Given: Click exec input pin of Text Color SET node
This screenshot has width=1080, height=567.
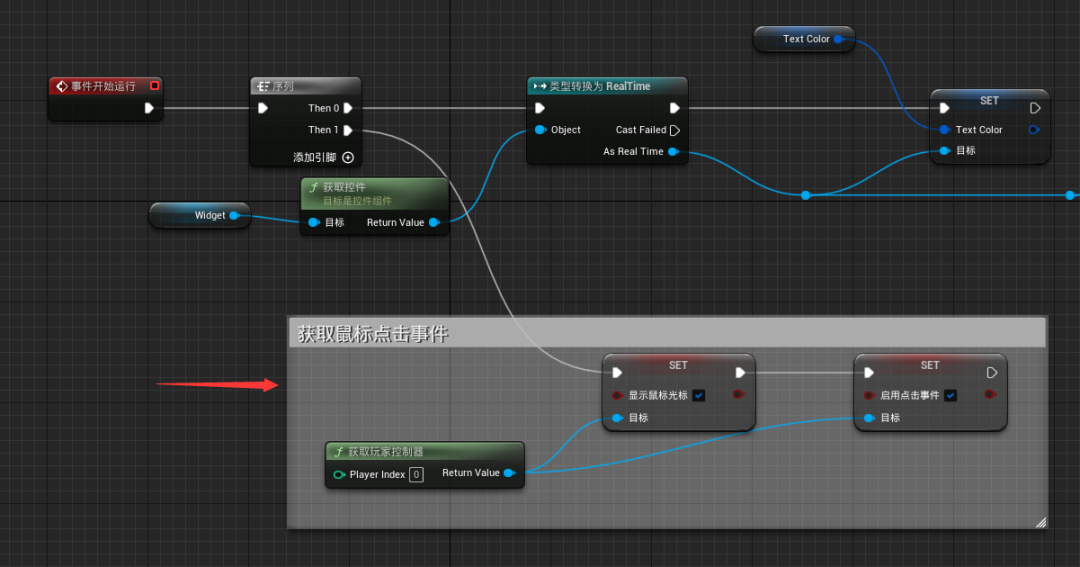Looking at the screenshot, I should [x=944, y=108].
